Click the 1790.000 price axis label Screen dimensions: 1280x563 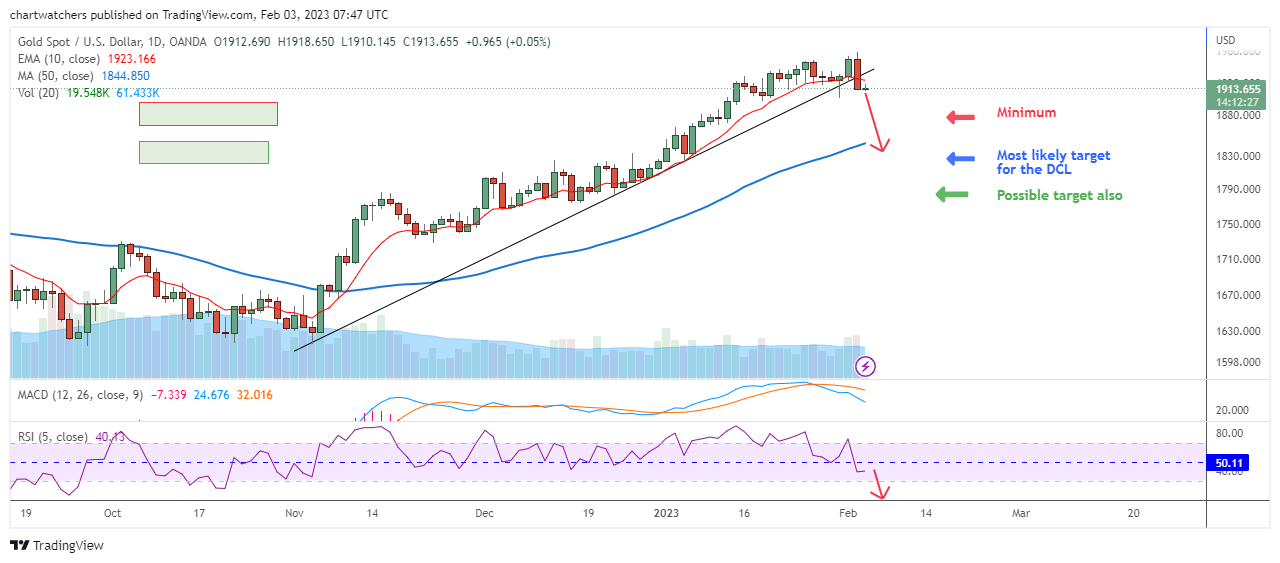[1237, 189]
